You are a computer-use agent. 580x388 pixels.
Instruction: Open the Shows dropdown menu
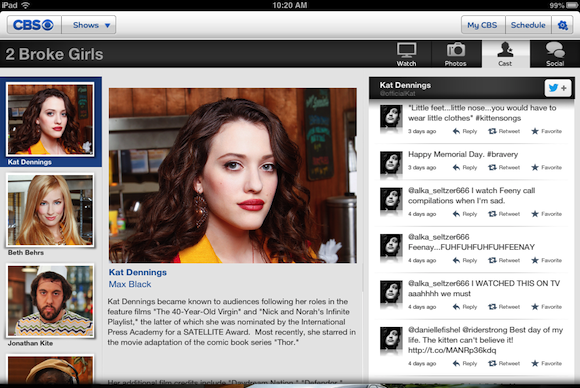coord(89,25)
